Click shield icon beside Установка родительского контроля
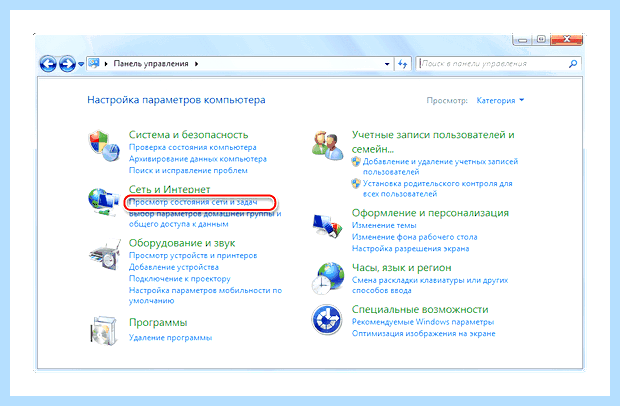The height and width of the screenshot is (406, 620). click(356, 183)
